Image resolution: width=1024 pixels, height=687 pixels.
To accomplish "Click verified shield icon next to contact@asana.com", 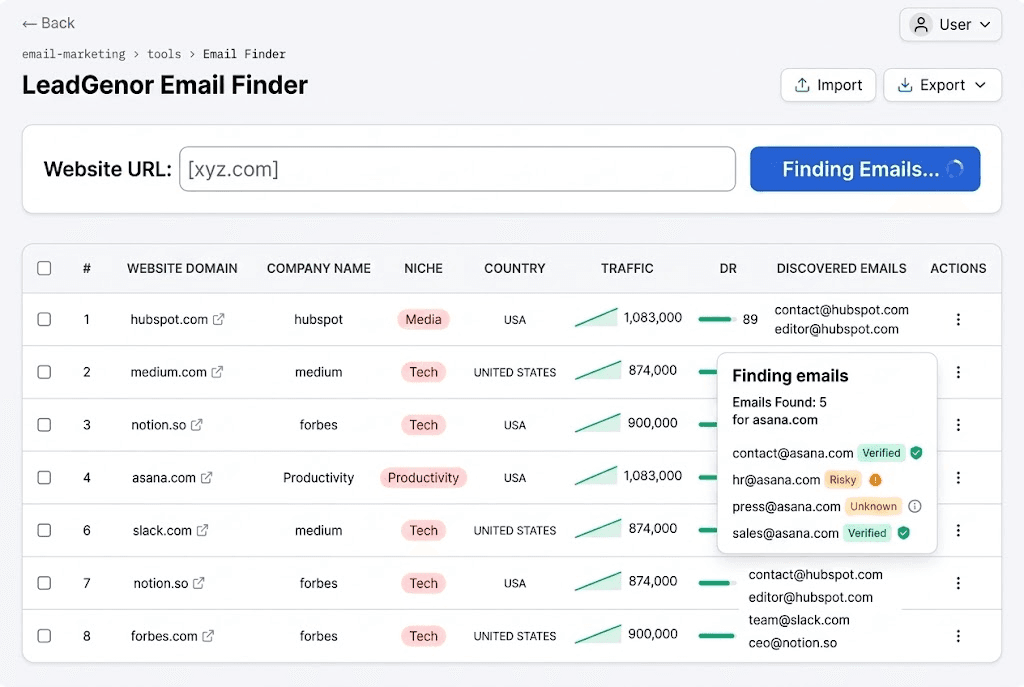I will point(916,453).
